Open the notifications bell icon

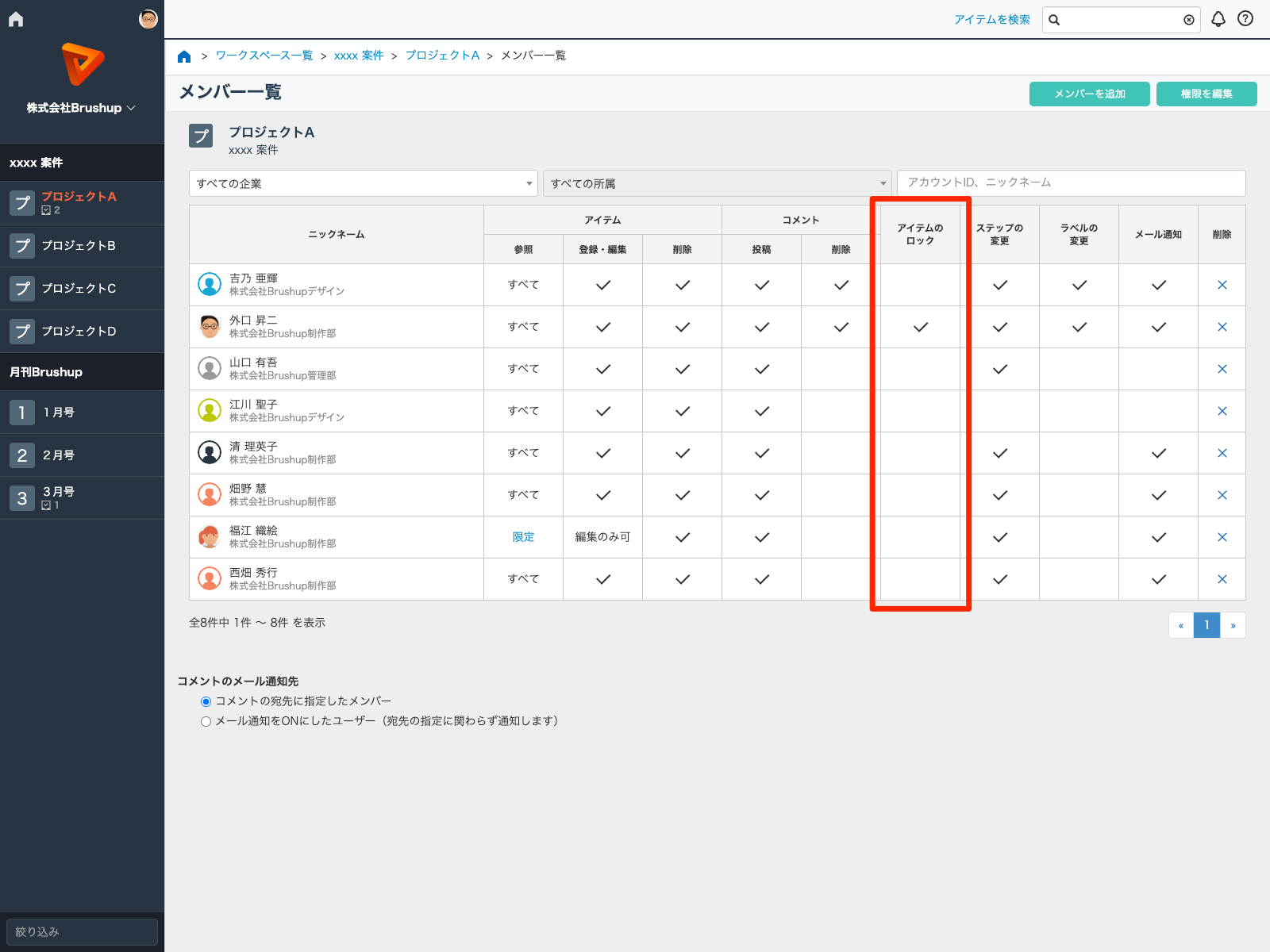point(1218,19)
